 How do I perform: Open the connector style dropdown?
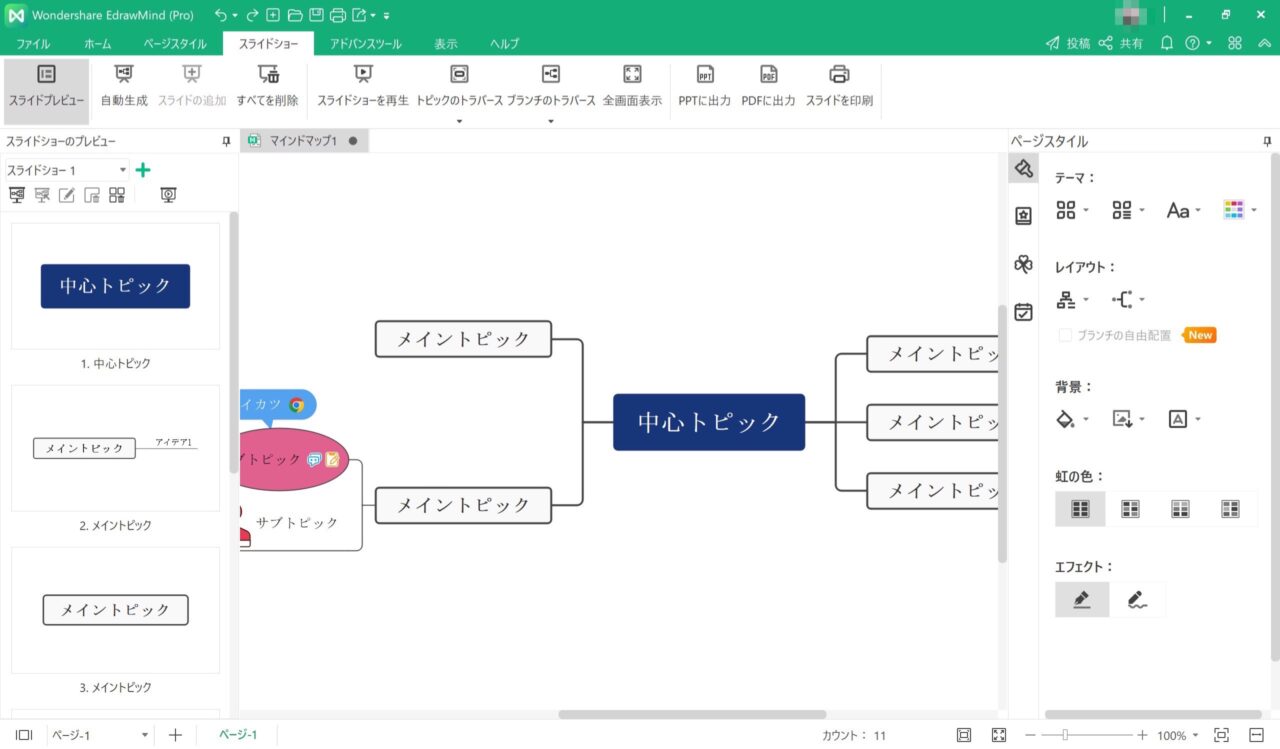coord(1128,300)
